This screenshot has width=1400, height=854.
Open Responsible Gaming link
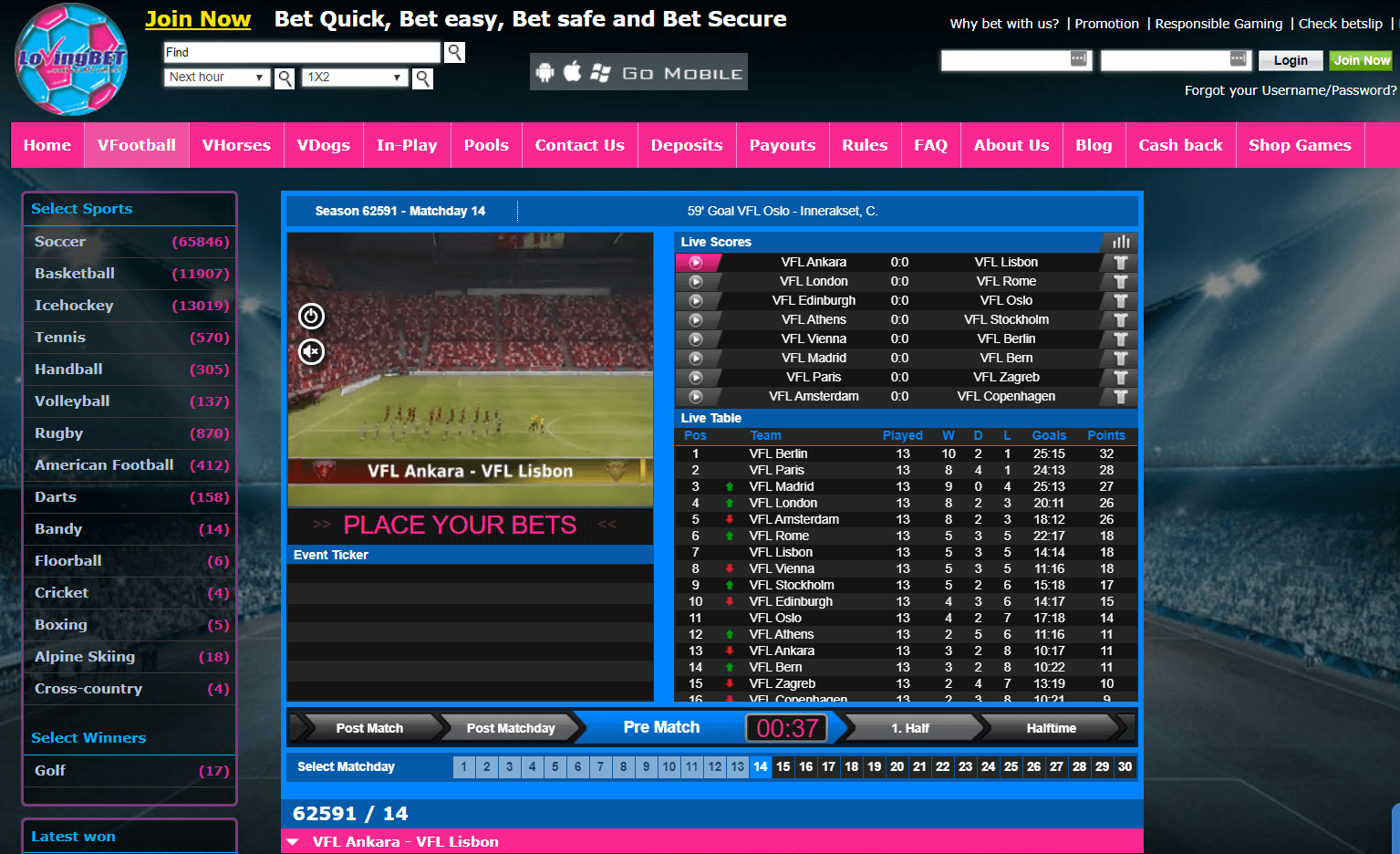[1219, 24]
